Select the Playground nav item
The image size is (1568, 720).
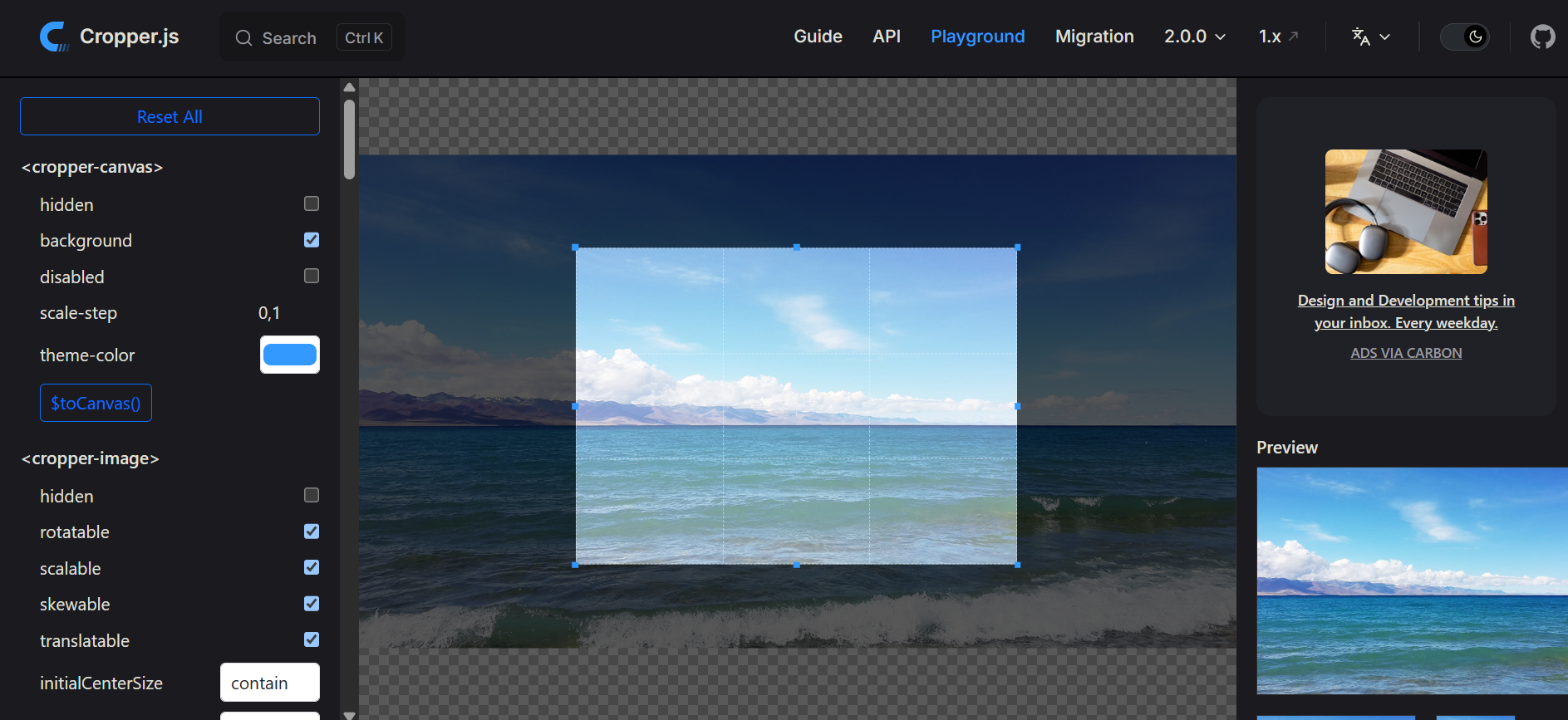click(977, 37)
